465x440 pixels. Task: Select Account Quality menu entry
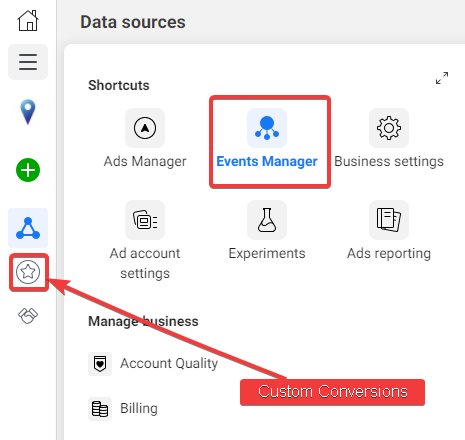(x=153, y=364)
